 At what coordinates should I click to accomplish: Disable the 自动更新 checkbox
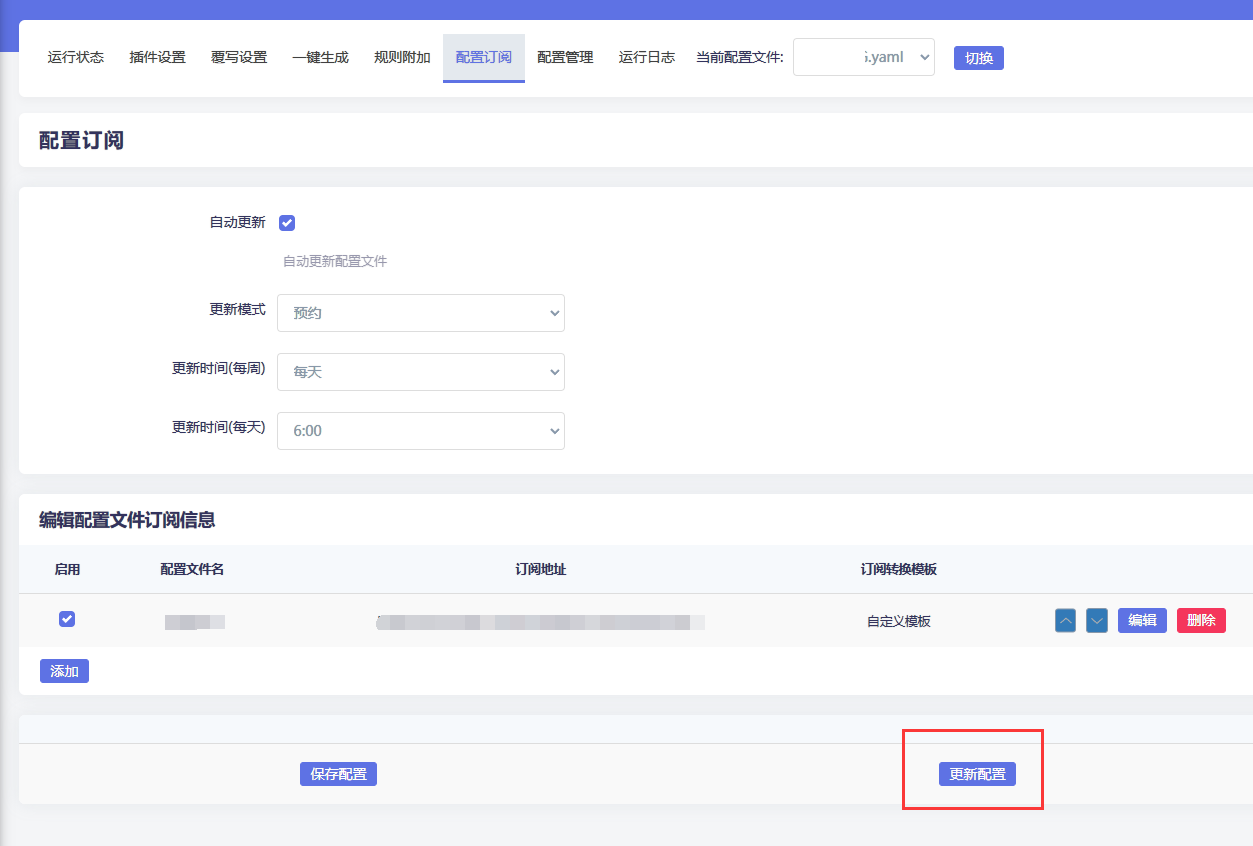tap(287, 223)
